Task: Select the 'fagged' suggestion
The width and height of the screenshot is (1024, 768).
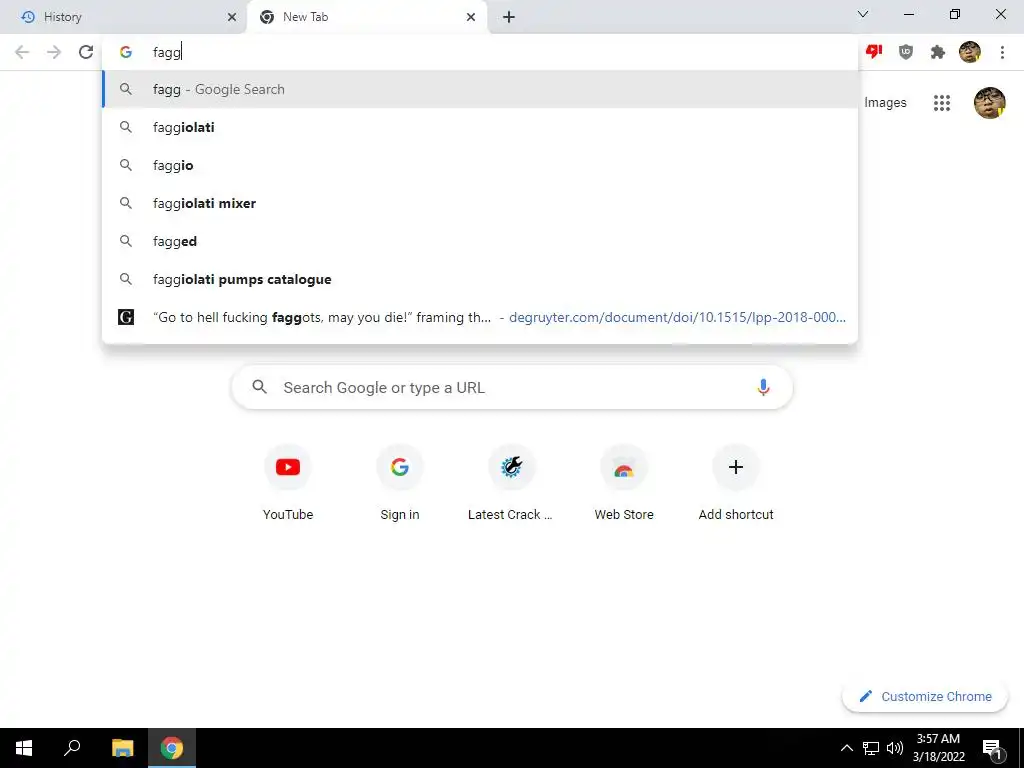Action: click(480, 241)
